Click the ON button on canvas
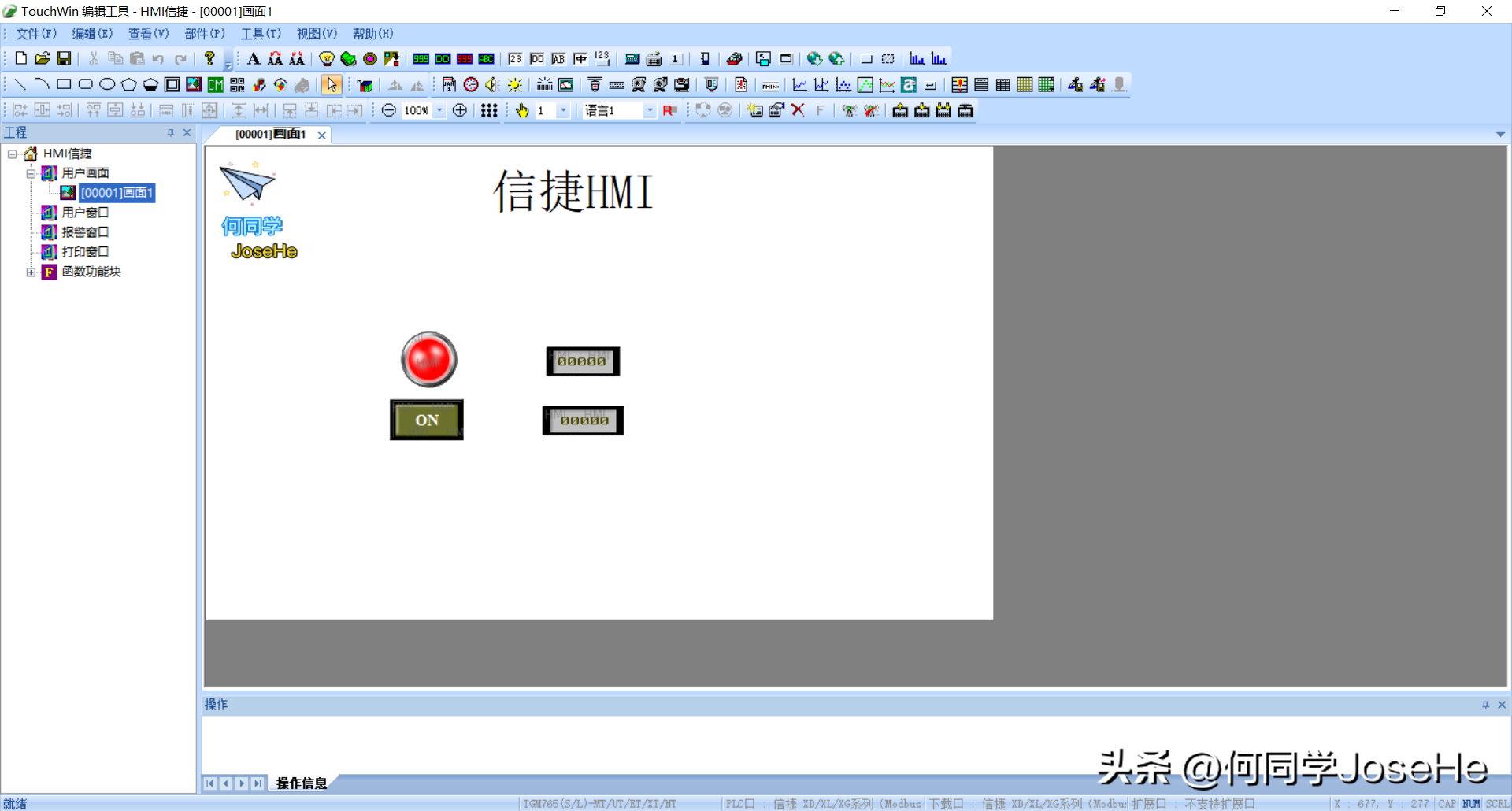 click(x=427, y=420)
